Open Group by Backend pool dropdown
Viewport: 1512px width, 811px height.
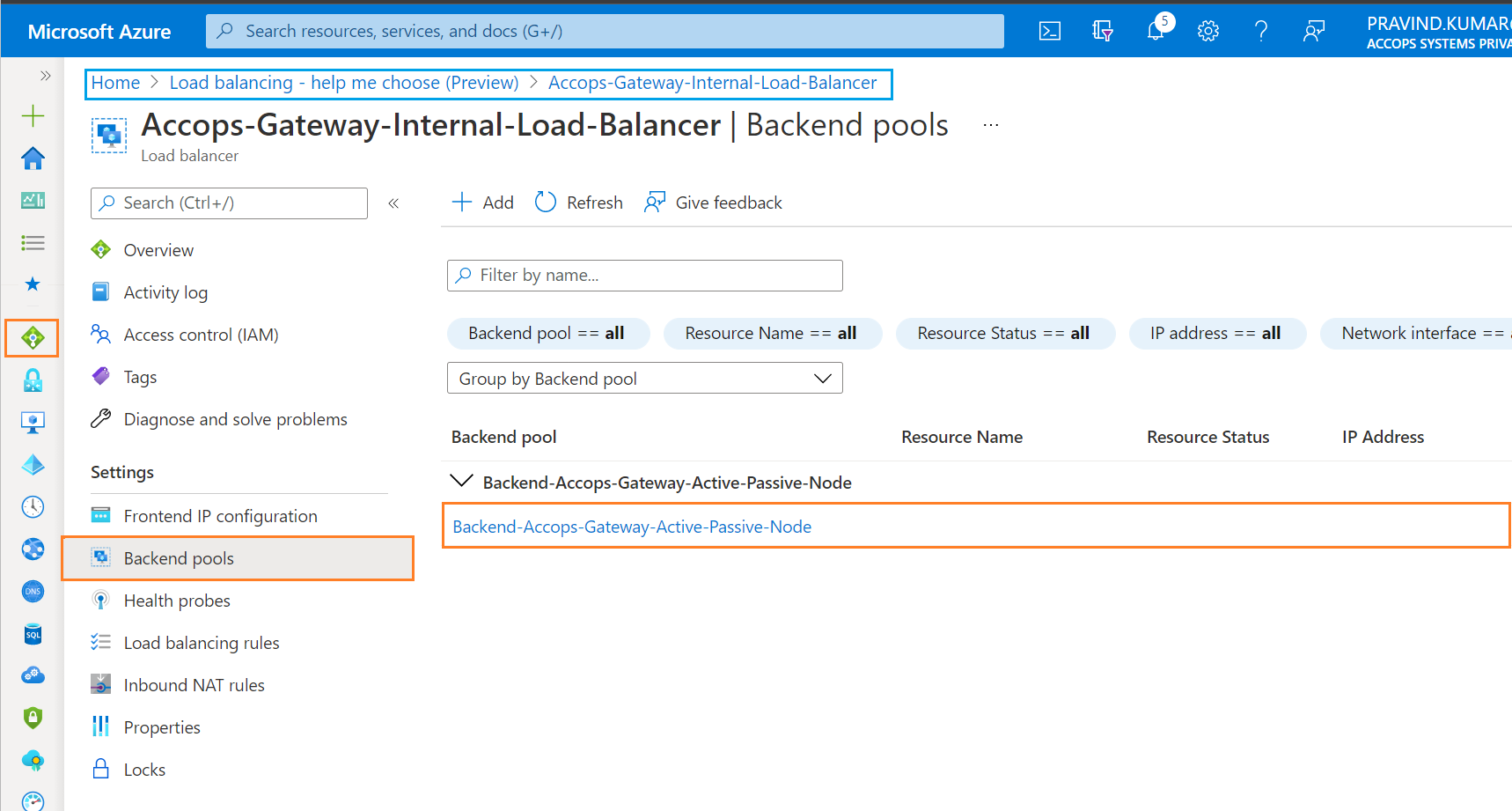[x=644, y=379]
